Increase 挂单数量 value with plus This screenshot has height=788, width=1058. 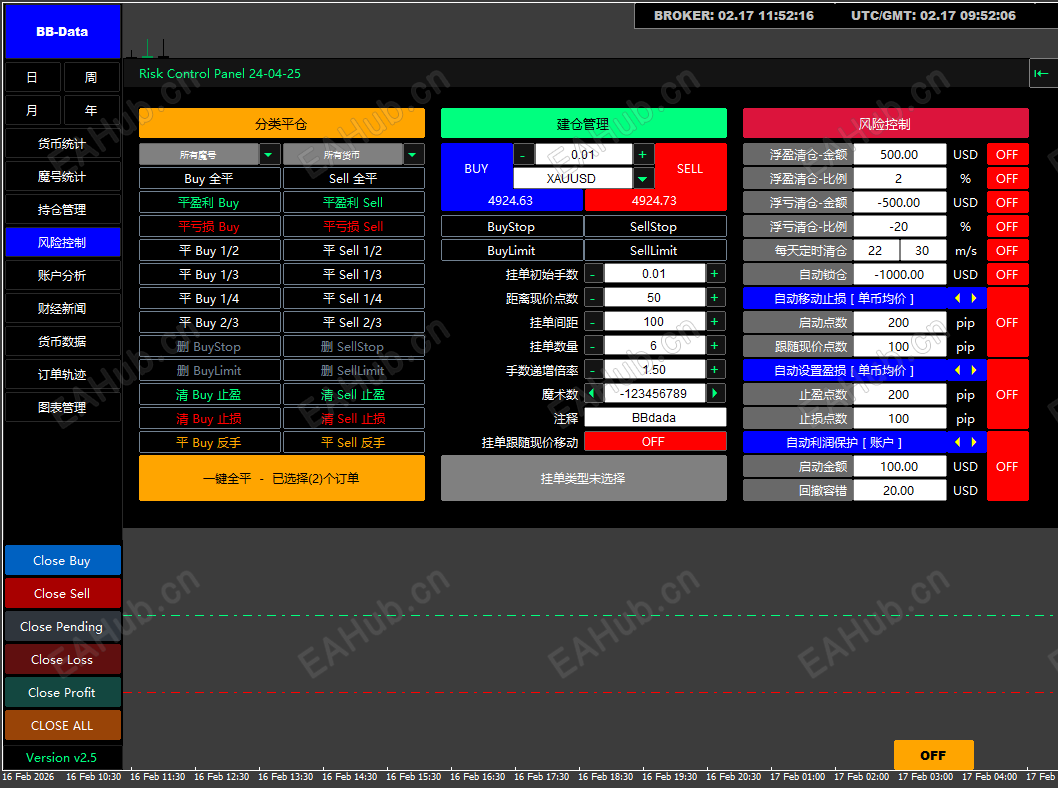715,346
